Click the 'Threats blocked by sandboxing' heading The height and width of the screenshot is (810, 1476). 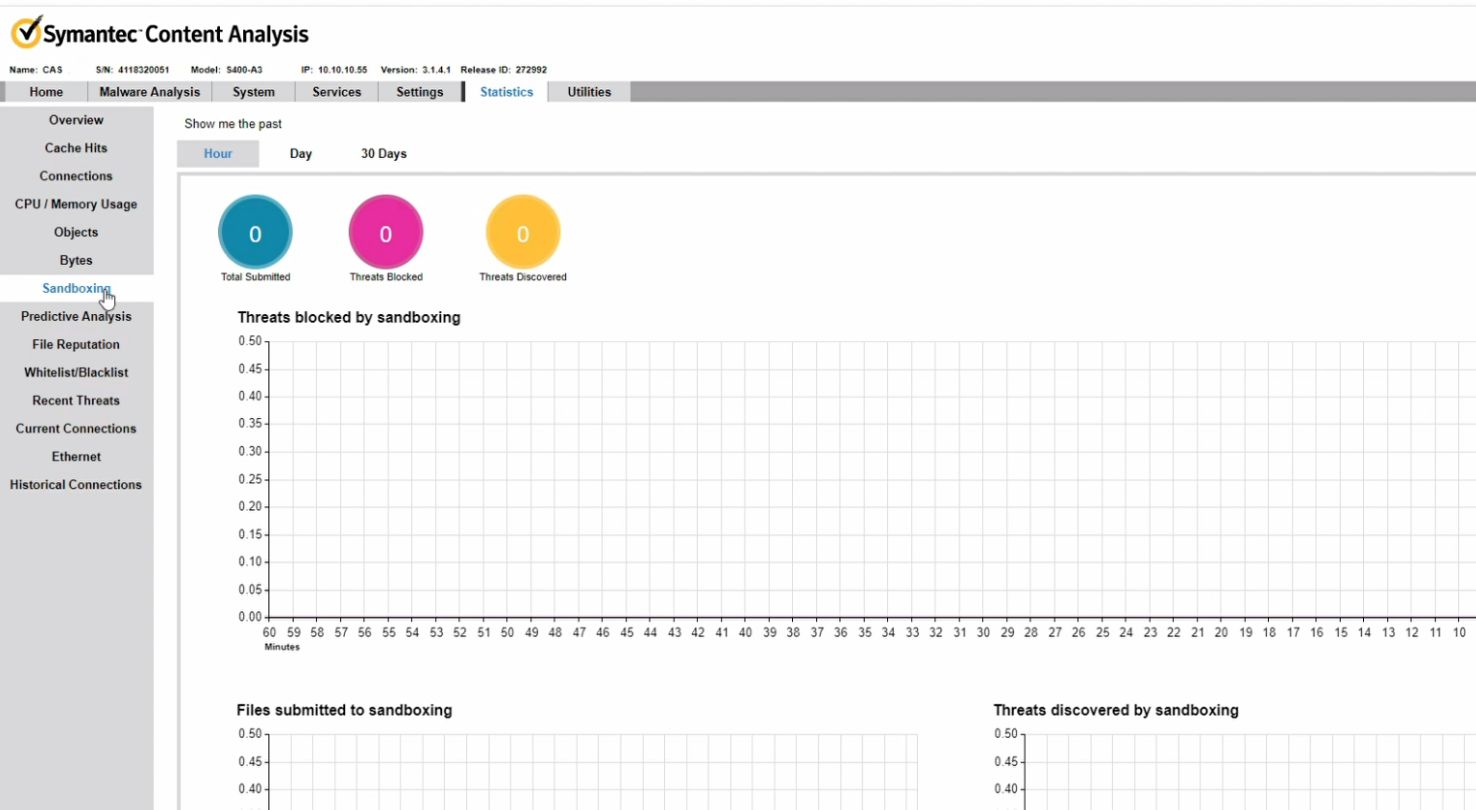(x=349, y=317)
